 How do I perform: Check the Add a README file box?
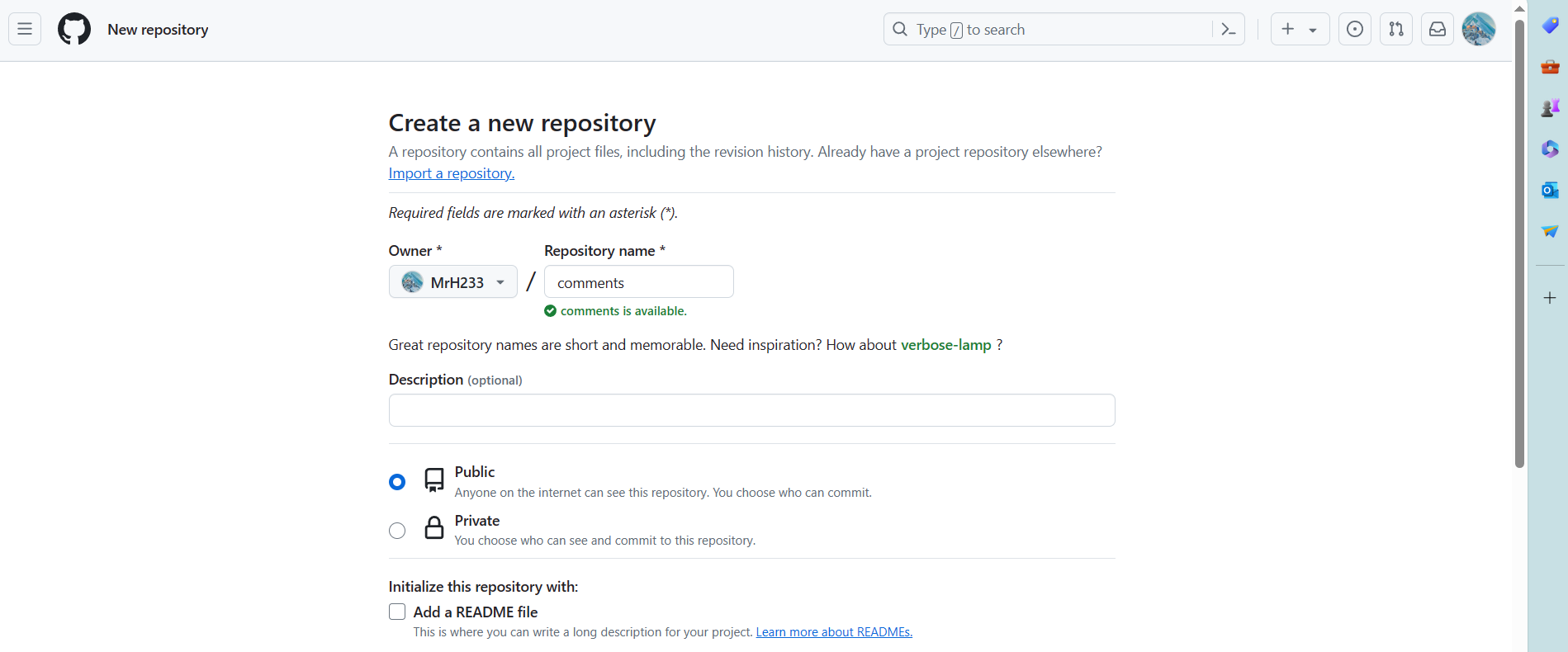point(397,612)
